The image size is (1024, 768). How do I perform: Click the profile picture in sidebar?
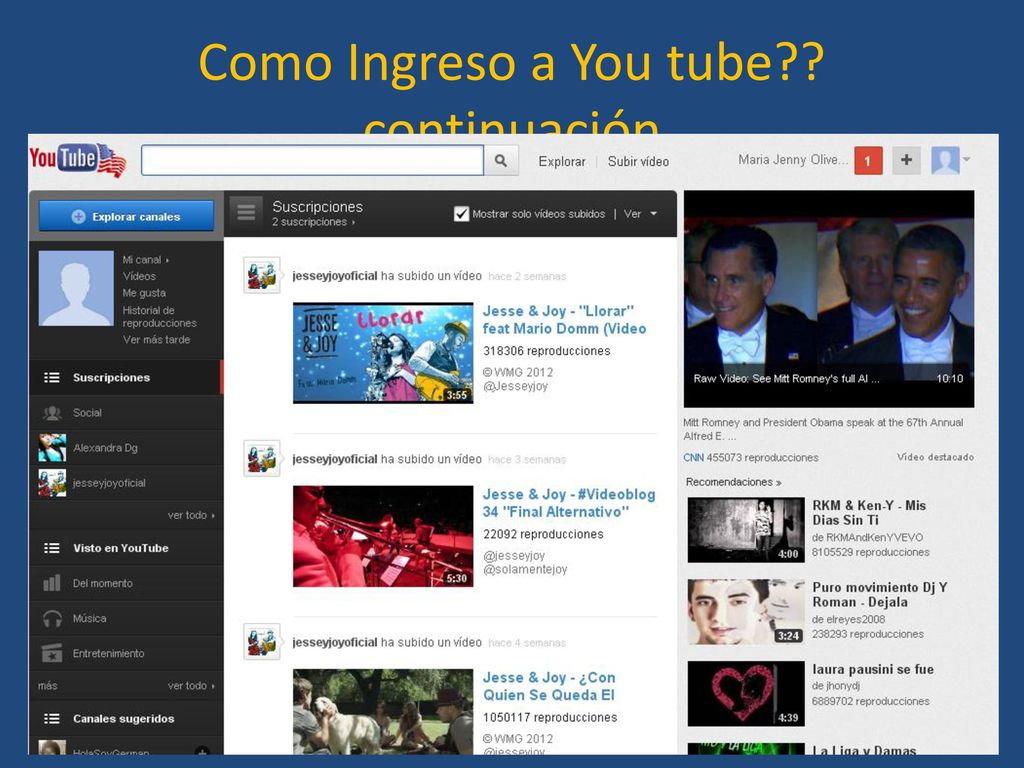click(76, 288)
